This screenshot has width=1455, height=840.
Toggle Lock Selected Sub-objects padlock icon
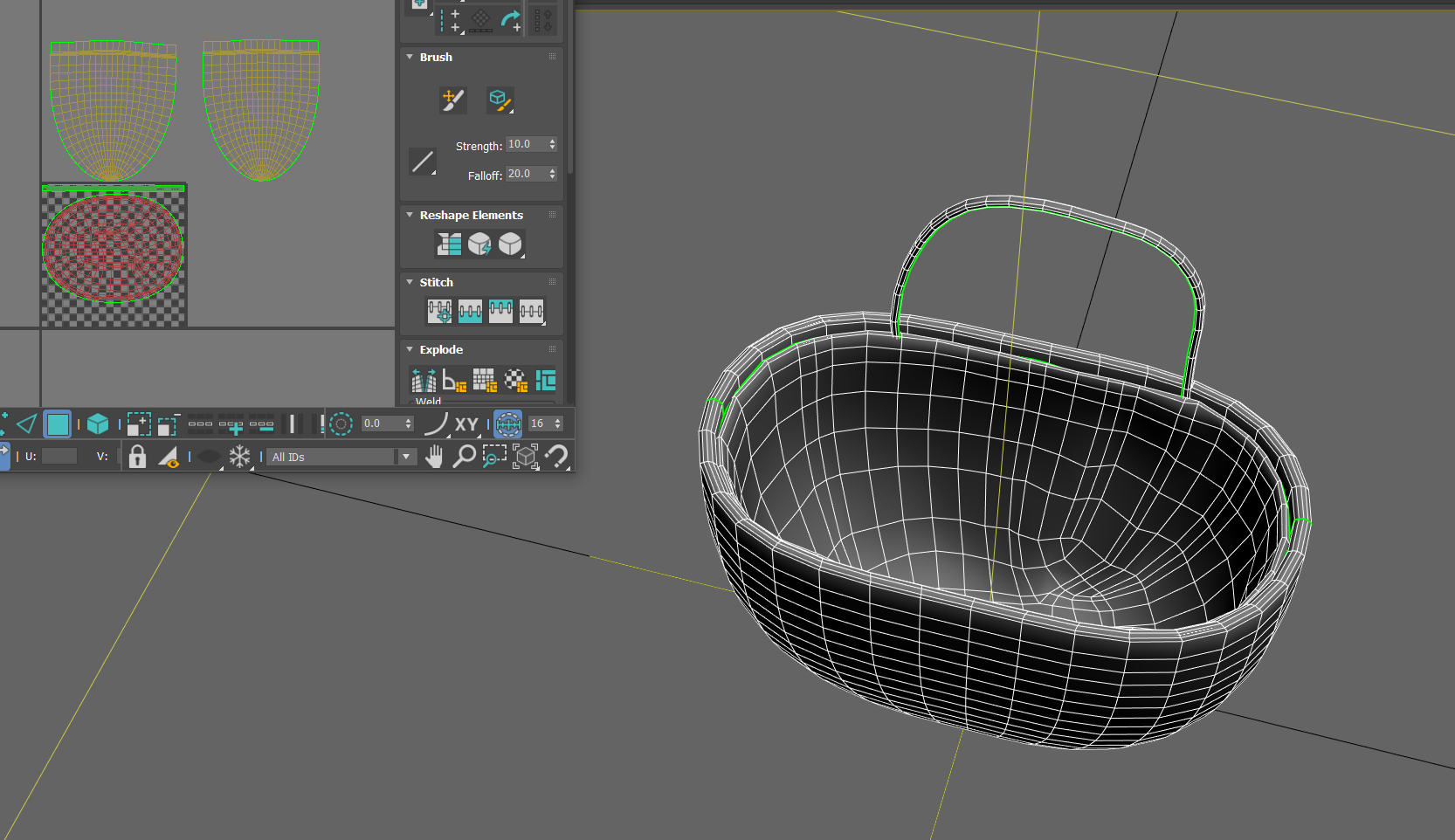click(137, 456)
